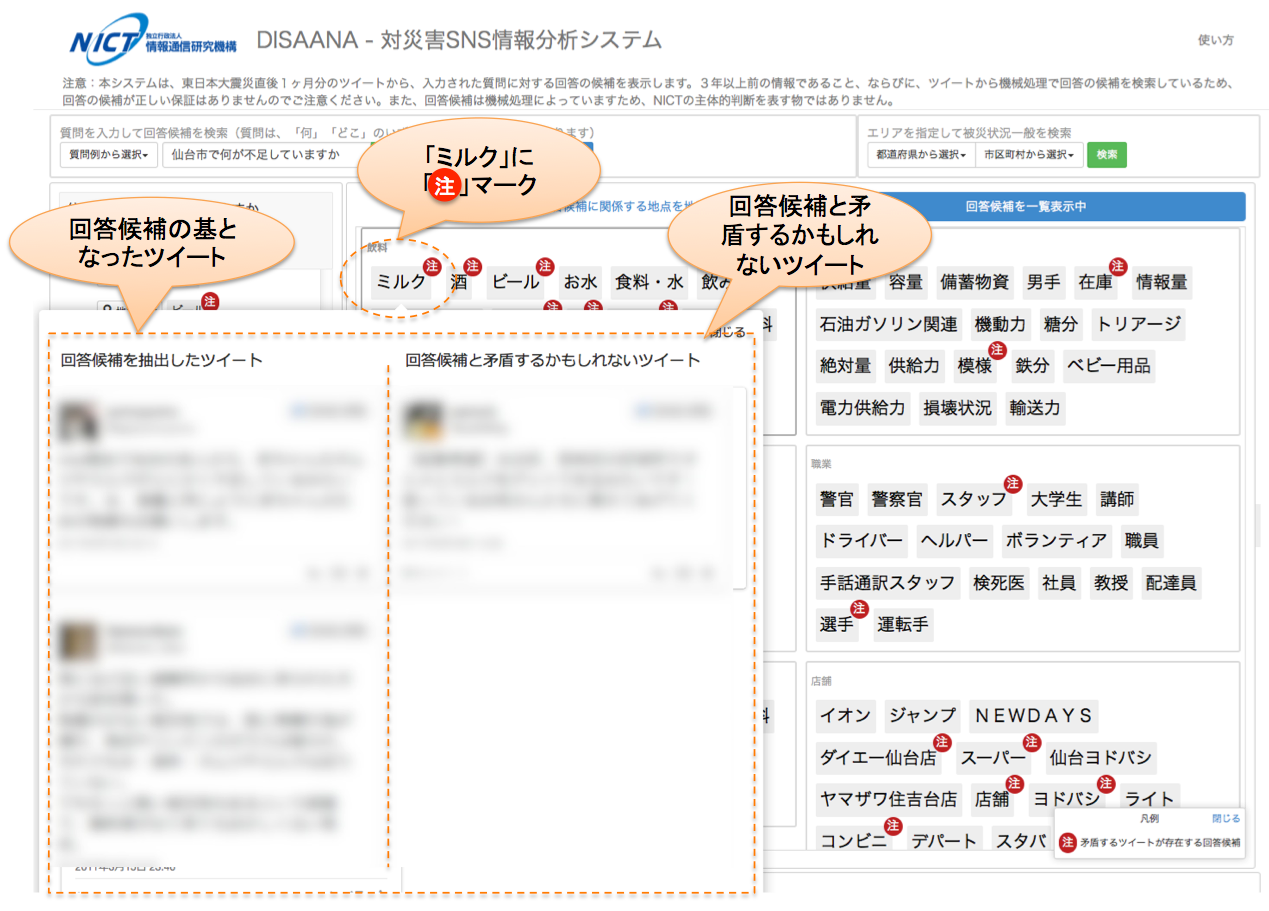Click the NICT logo
This screenshot has height=911, width=1269.
153,39
